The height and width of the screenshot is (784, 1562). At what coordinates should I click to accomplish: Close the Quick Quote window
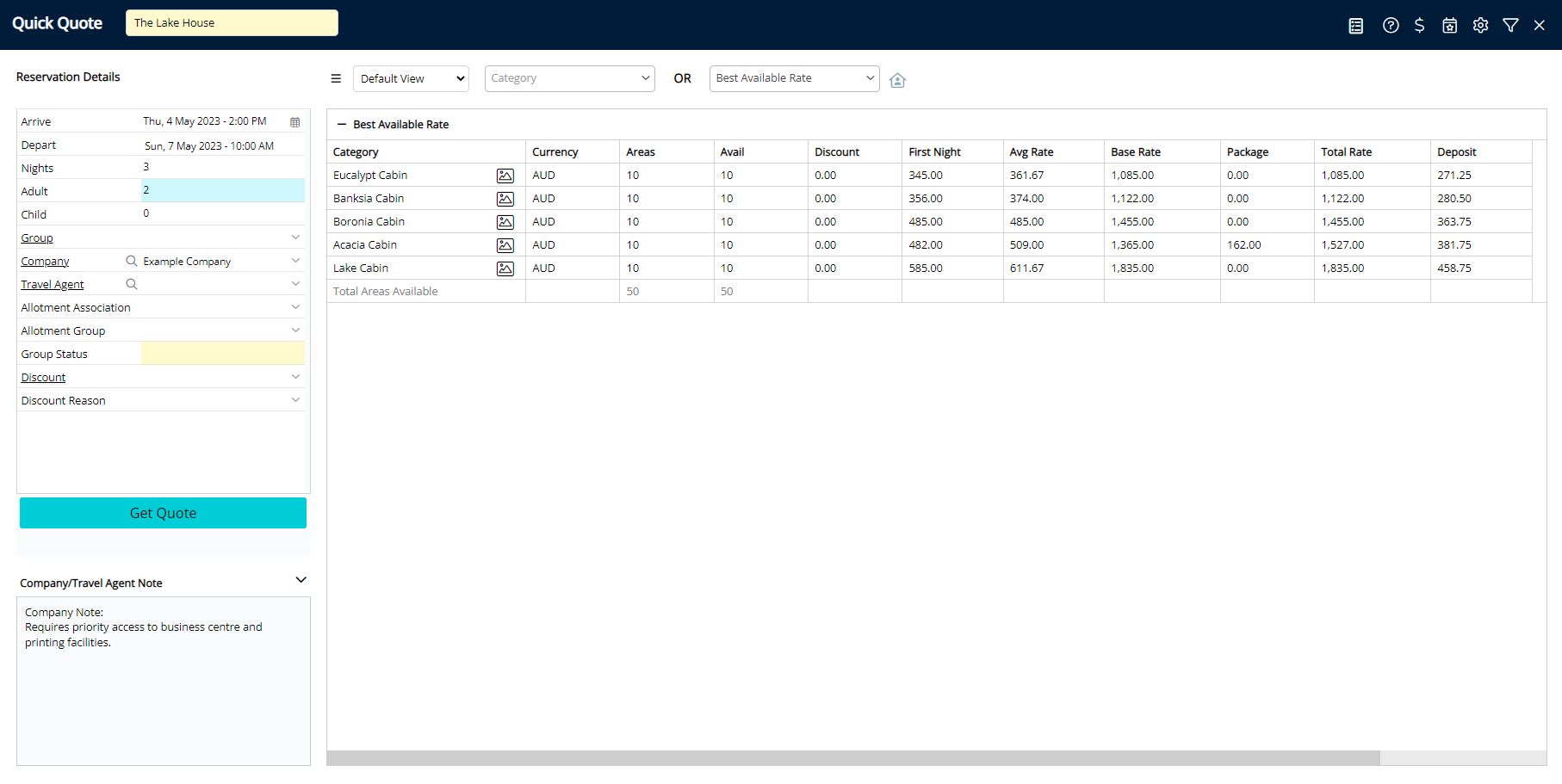1540,26
